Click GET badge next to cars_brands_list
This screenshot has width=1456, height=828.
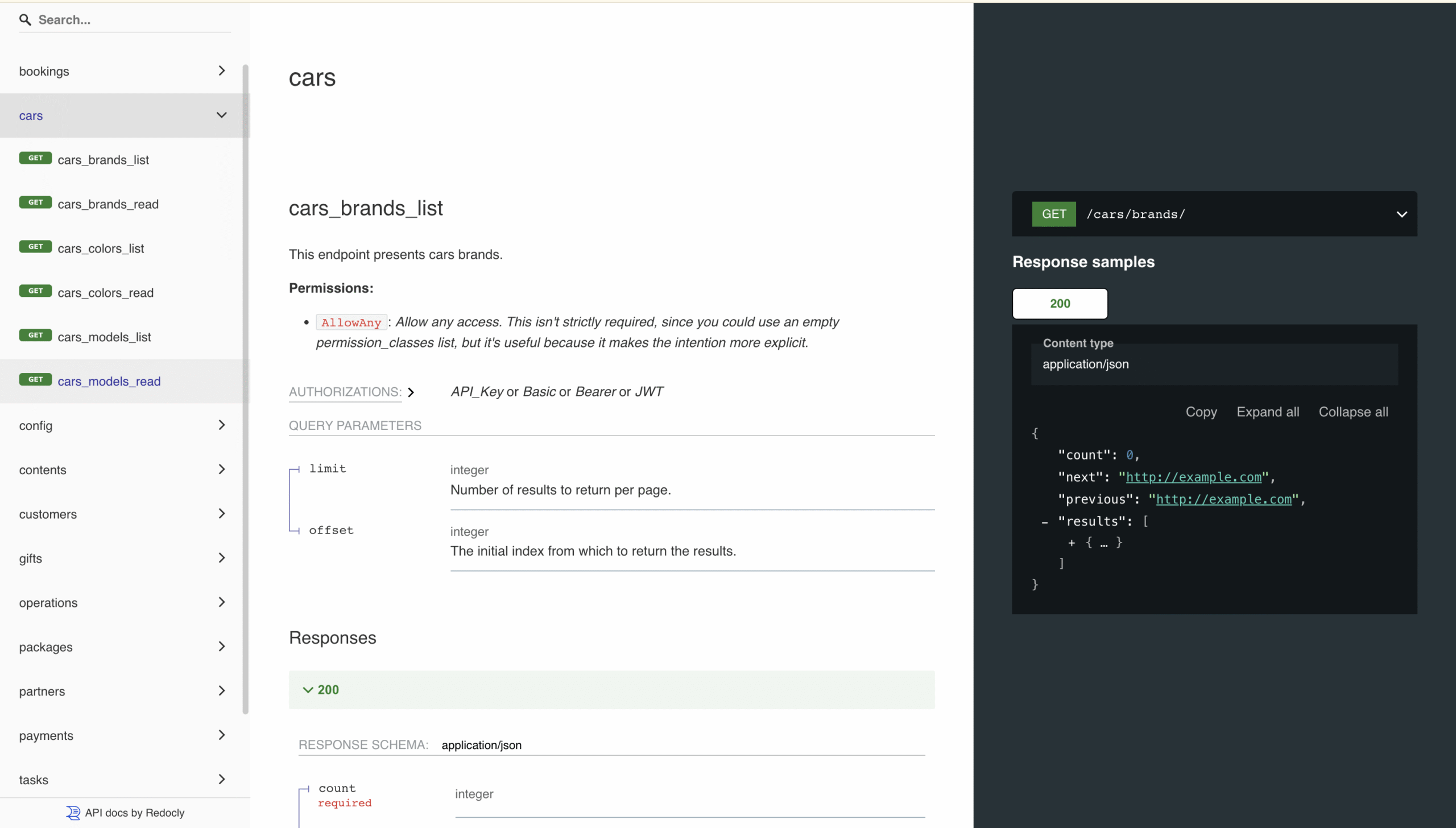click(35, 158)
